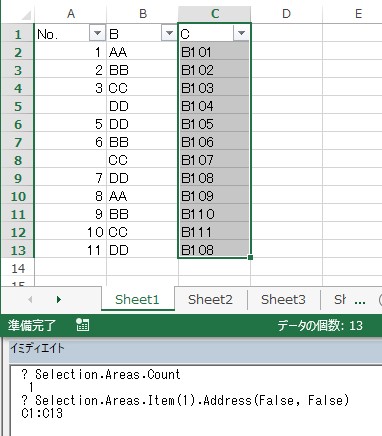Viewport: 382px width, 436px height.
Task: Click cell containing B106
Action: point(214,141)
